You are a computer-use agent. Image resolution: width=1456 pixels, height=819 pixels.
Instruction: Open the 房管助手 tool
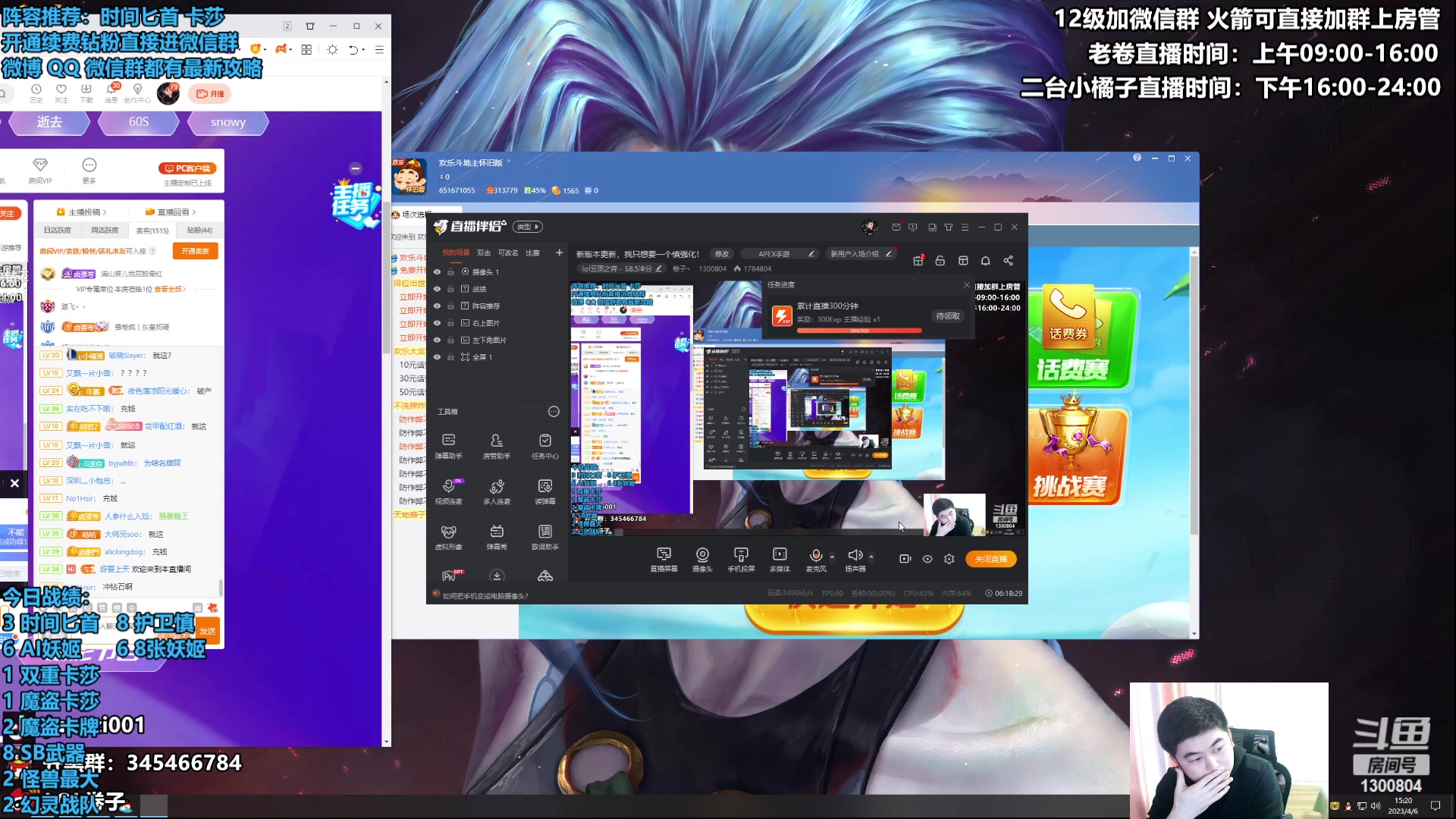point(497,445)
